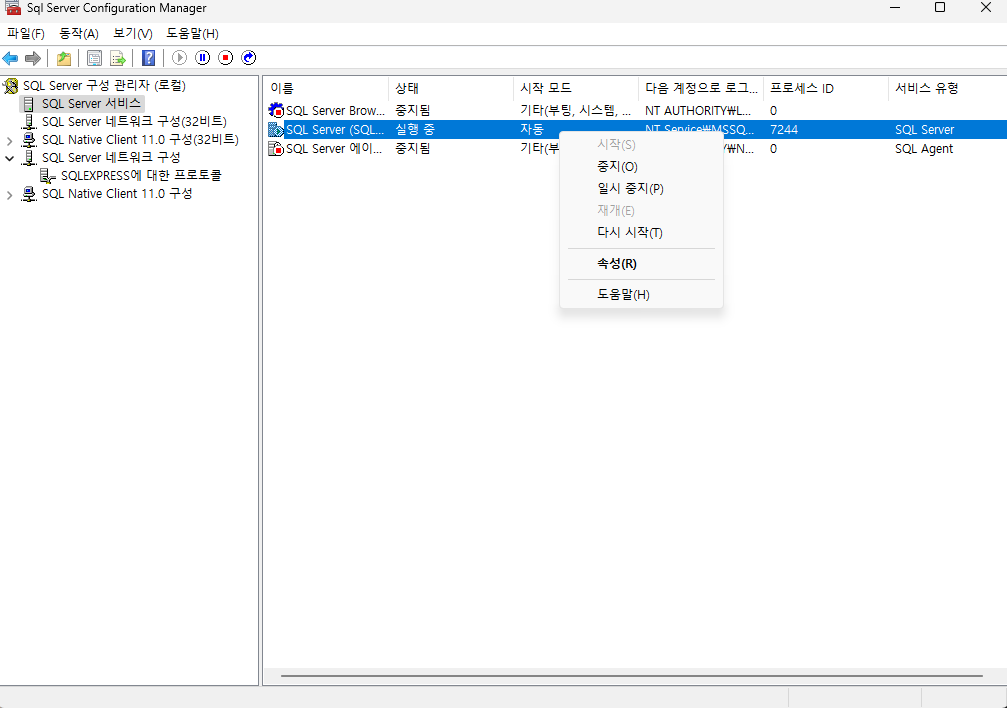The height and width of the screenshot is (708, 1007).
Task: Click the running SQL Server (SQL...) service icon
Action: coord(276,130)
